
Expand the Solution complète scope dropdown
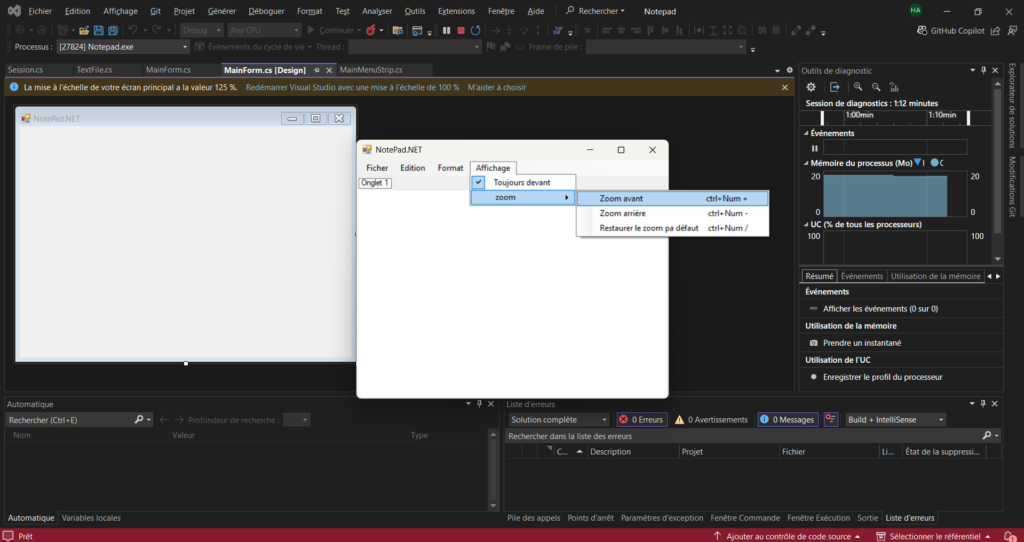(558, 420)
